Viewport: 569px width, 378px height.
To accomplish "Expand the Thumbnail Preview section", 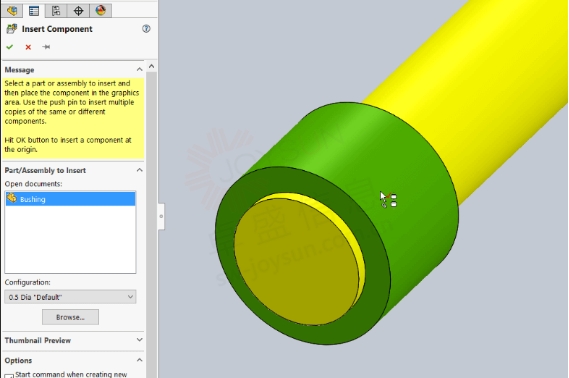I will [139, 340].
